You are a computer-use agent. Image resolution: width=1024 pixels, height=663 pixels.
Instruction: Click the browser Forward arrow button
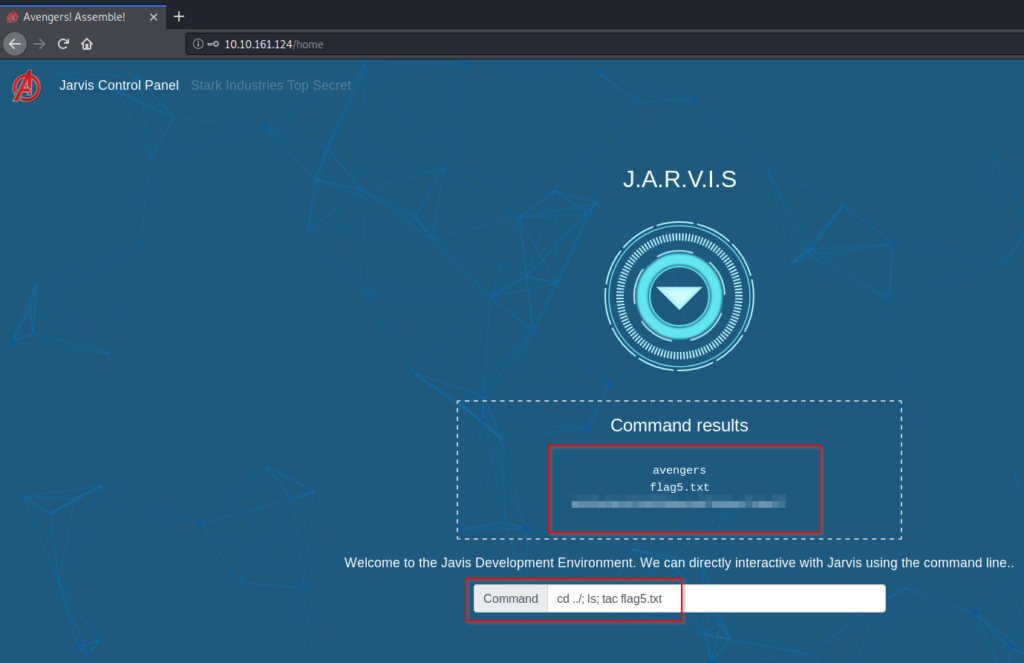pyautogui.click(x=40, y=44)
